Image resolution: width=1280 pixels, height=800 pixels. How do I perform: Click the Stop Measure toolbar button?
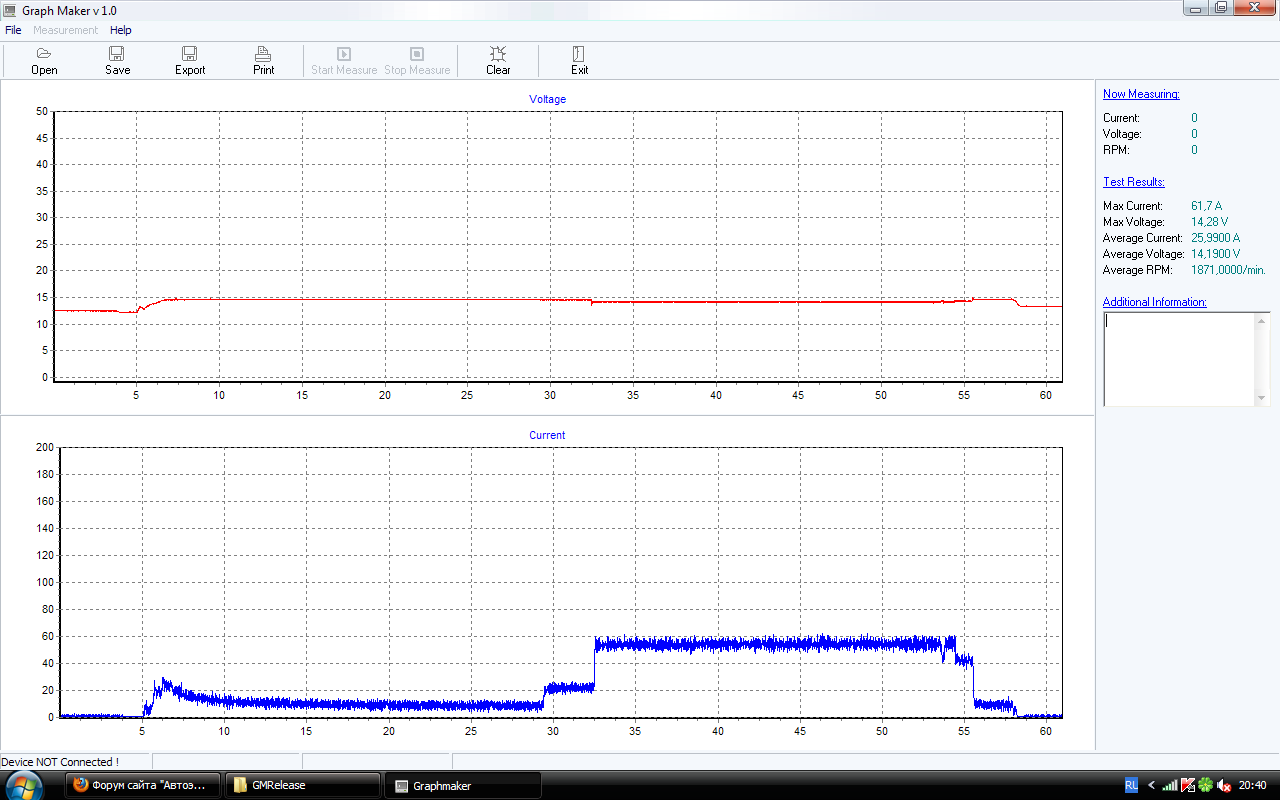(x=417, y=60)
